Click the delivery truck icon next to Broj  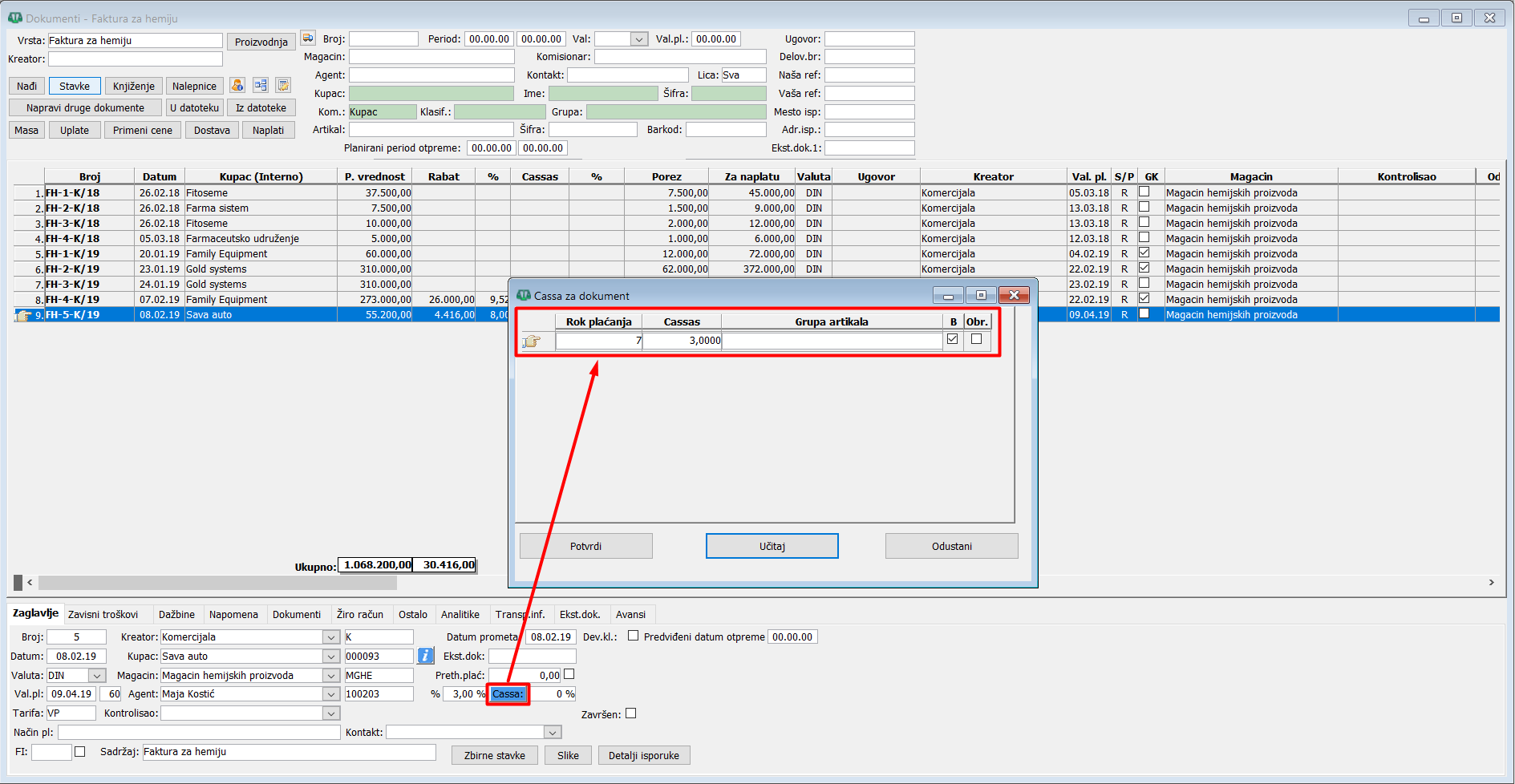pos(308,38)
